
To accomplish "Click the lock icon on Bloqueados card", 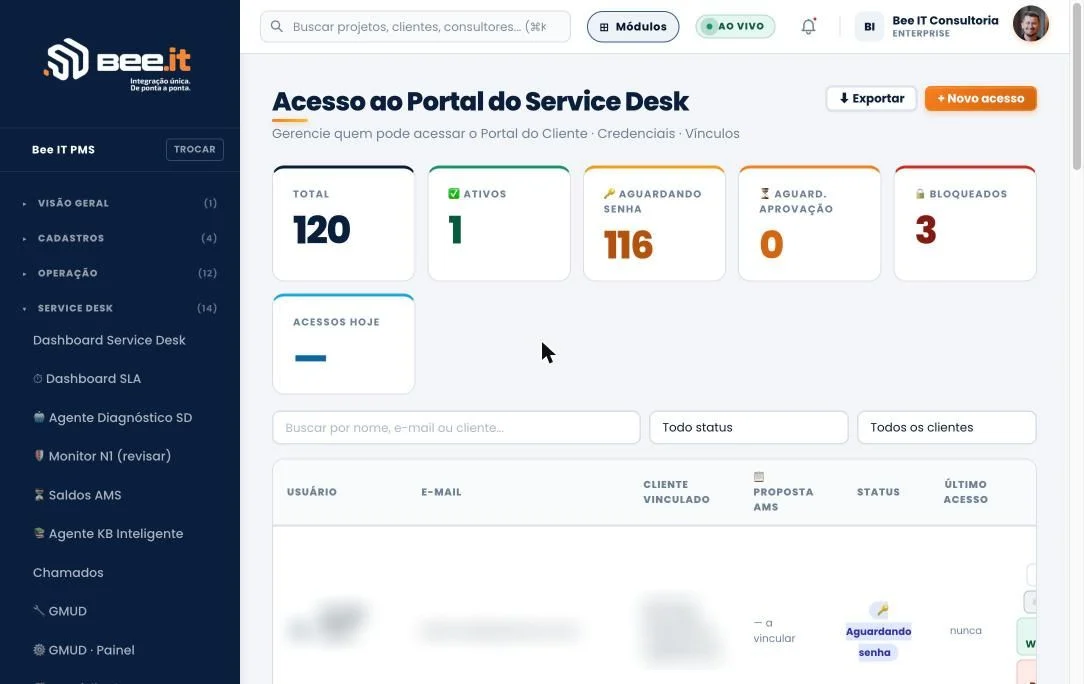I will [920, 194].
